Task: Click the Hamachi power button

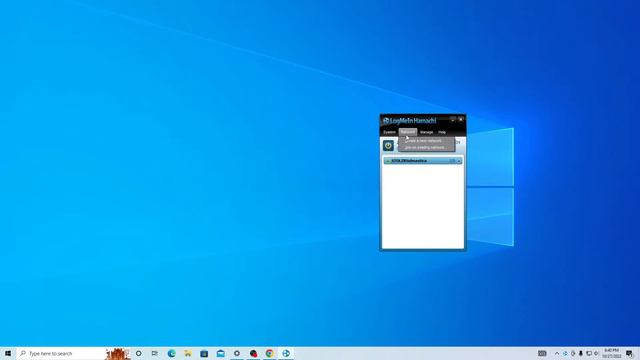Action: [x=388, y=145]
